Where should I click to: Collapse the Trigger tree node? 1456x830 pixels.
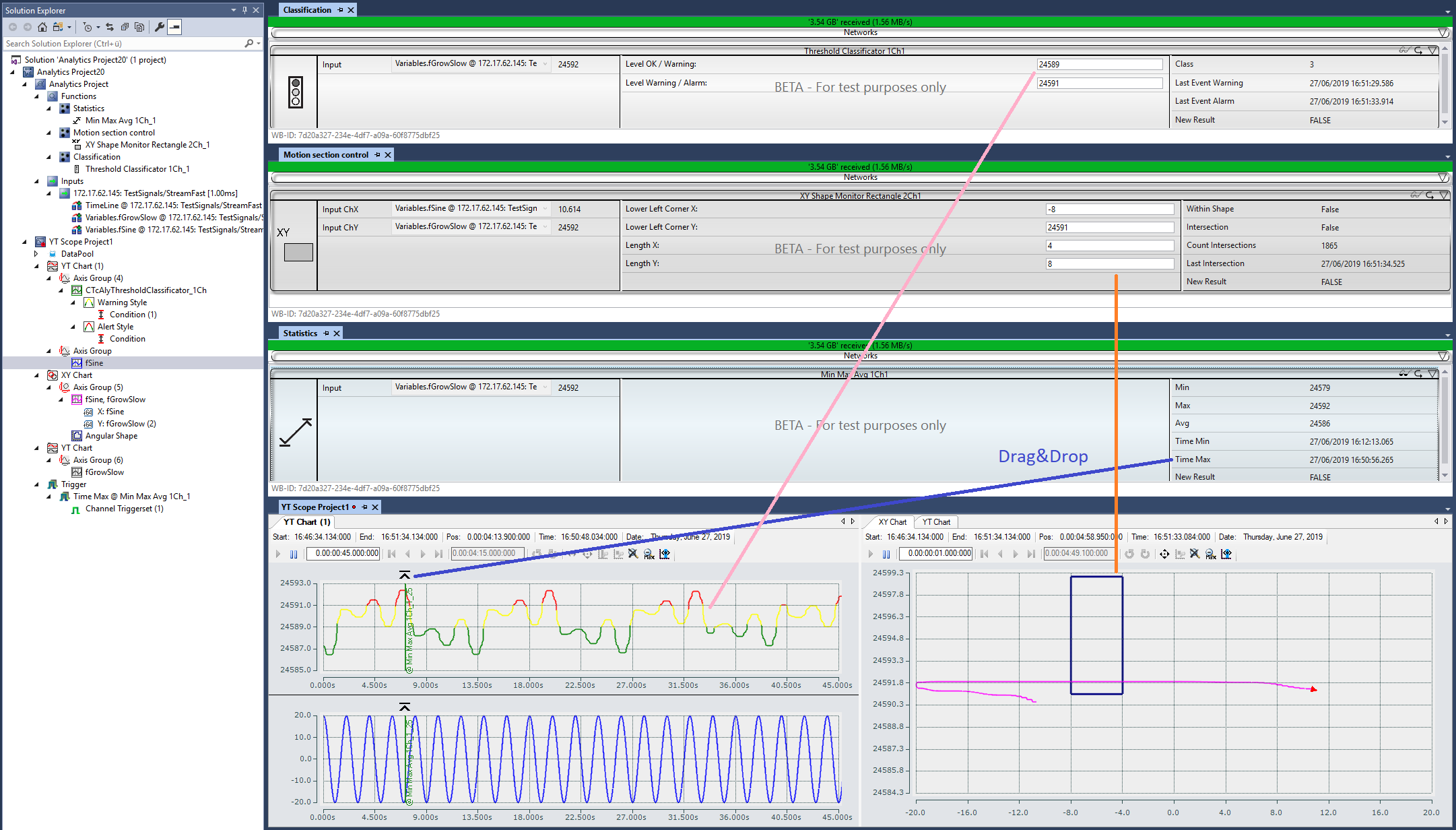coord(37,484)
